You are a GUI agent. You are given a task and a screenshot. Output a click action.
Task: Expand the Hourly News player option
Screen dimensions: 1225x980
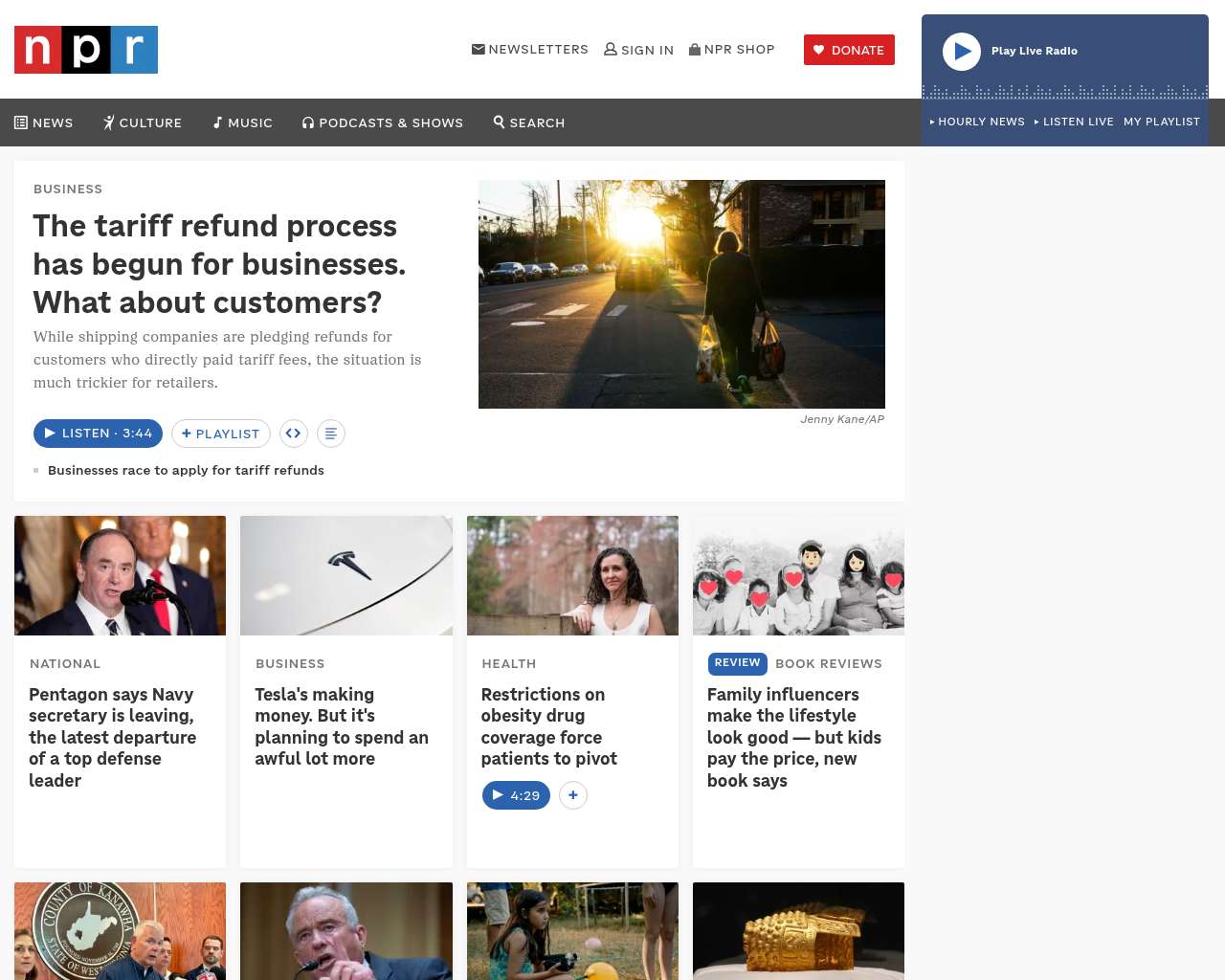[977, 122]
